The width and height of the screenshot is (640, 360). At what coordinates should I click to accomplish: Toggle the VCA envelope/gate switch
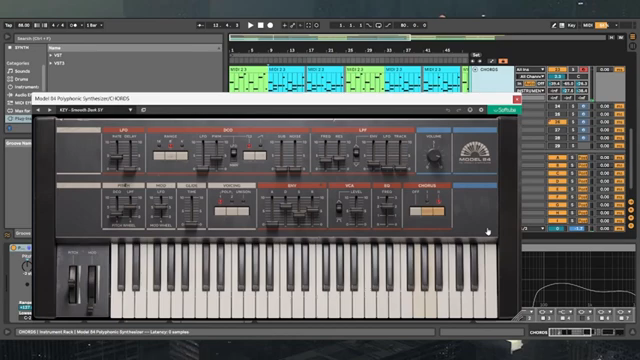coord(339,208)
